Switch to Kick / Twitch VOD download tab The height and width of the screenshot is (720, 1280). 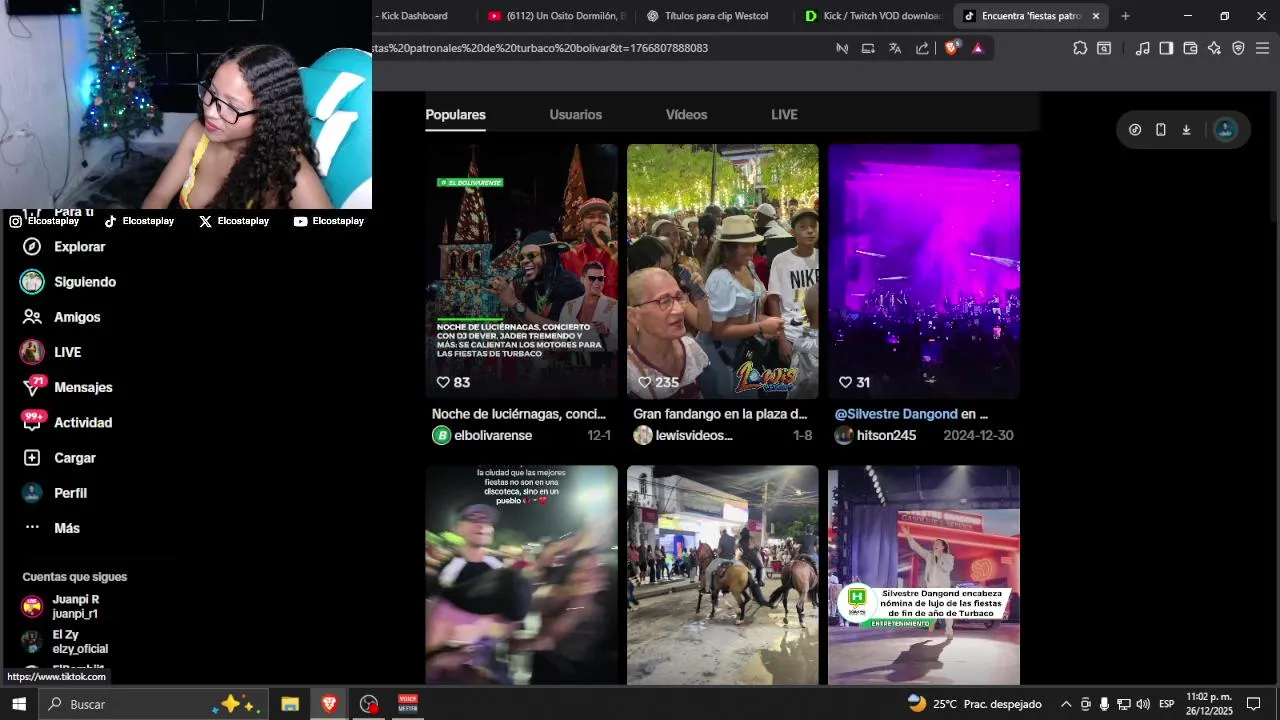873,16
